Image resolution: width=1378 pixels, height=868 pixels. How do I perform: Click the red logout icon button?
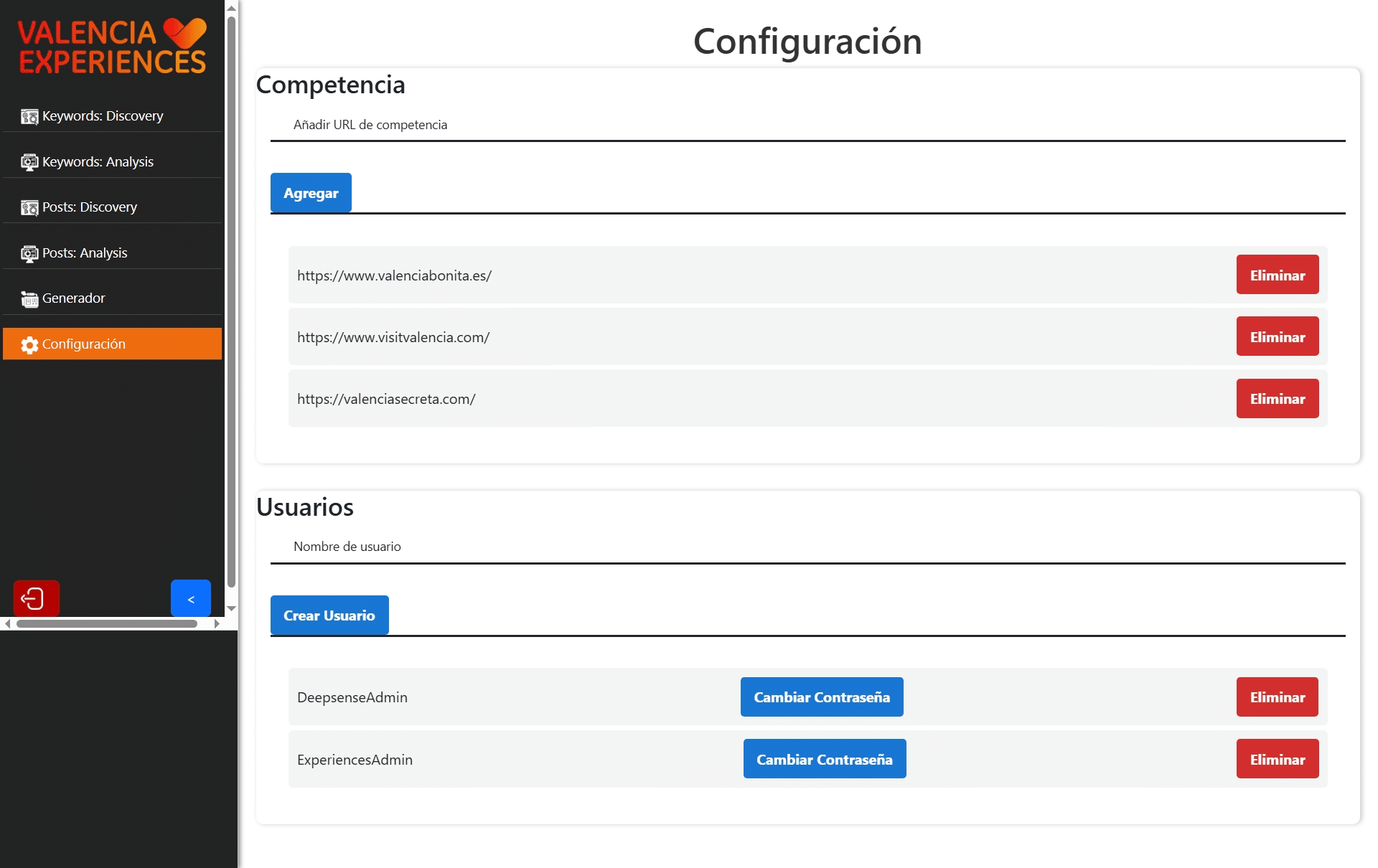pyautogui.click(x=36, y=598)
